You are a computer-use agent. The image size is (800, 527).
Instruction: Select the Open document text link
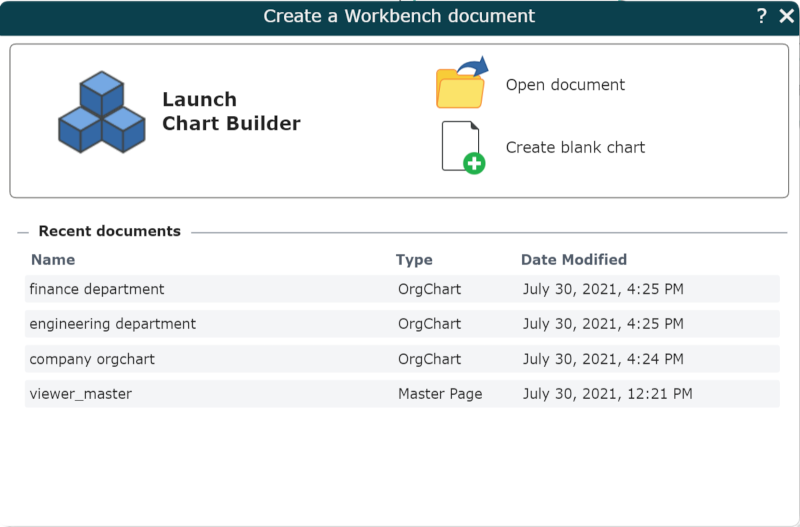[x=565, y=85]
